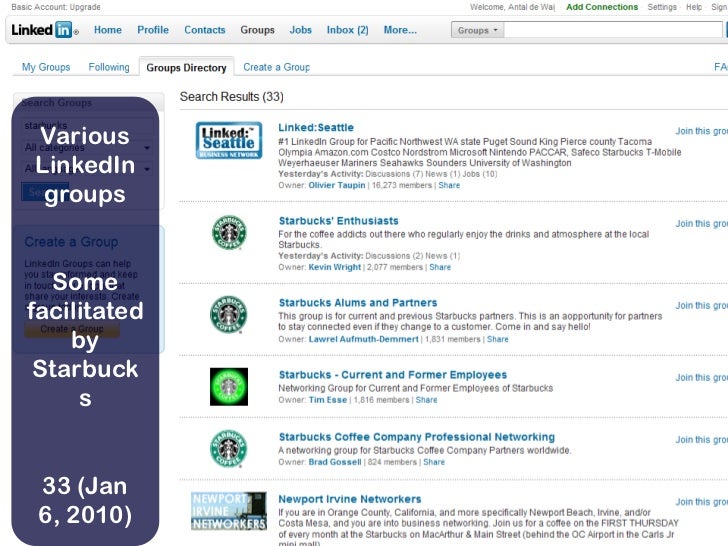Click the Starbucks Coffee Company Professional Networking logo
This screenshot has height=546, width=728.
(228, 448)
